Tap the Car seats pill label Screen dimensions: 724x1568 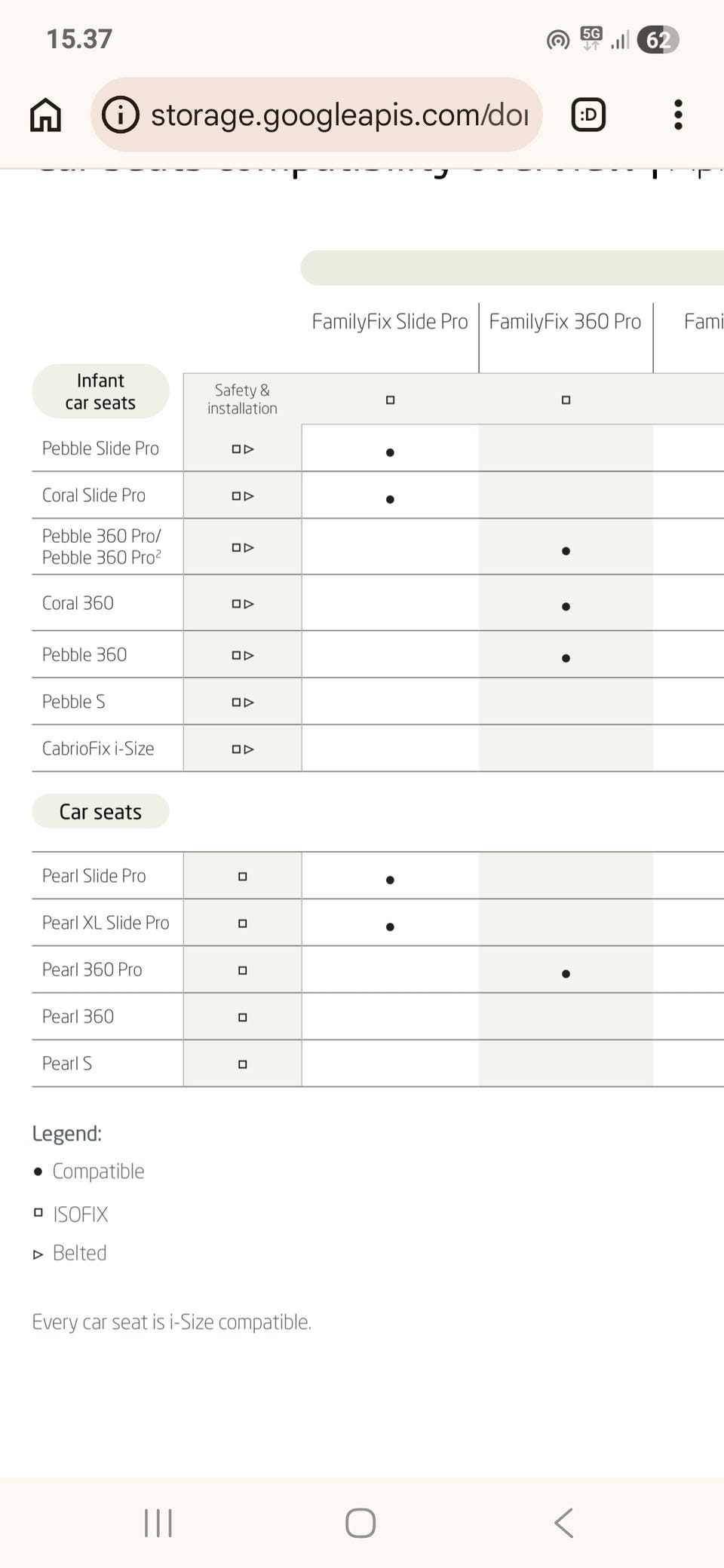click(100, 812)
